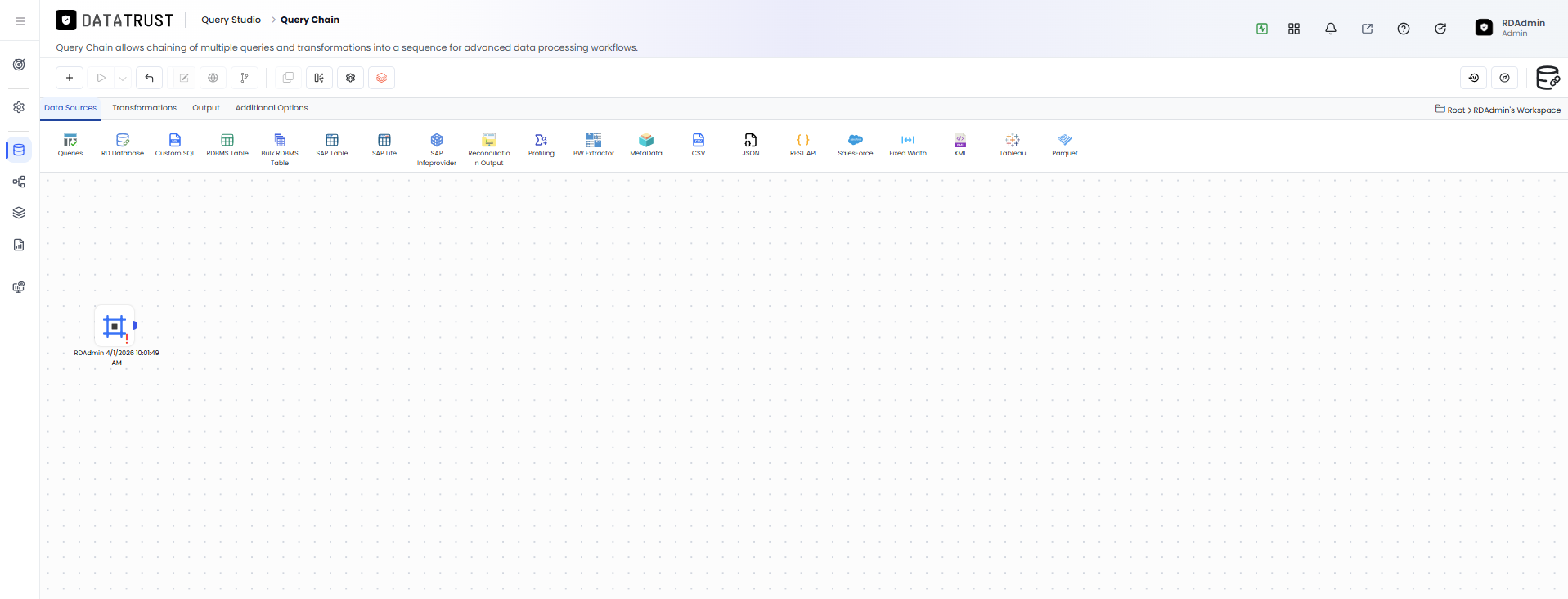The width and height of the screenshot is (1568, 599).
Task: Click the undo arrow toolbar button
Action: [x=149, y=78]
